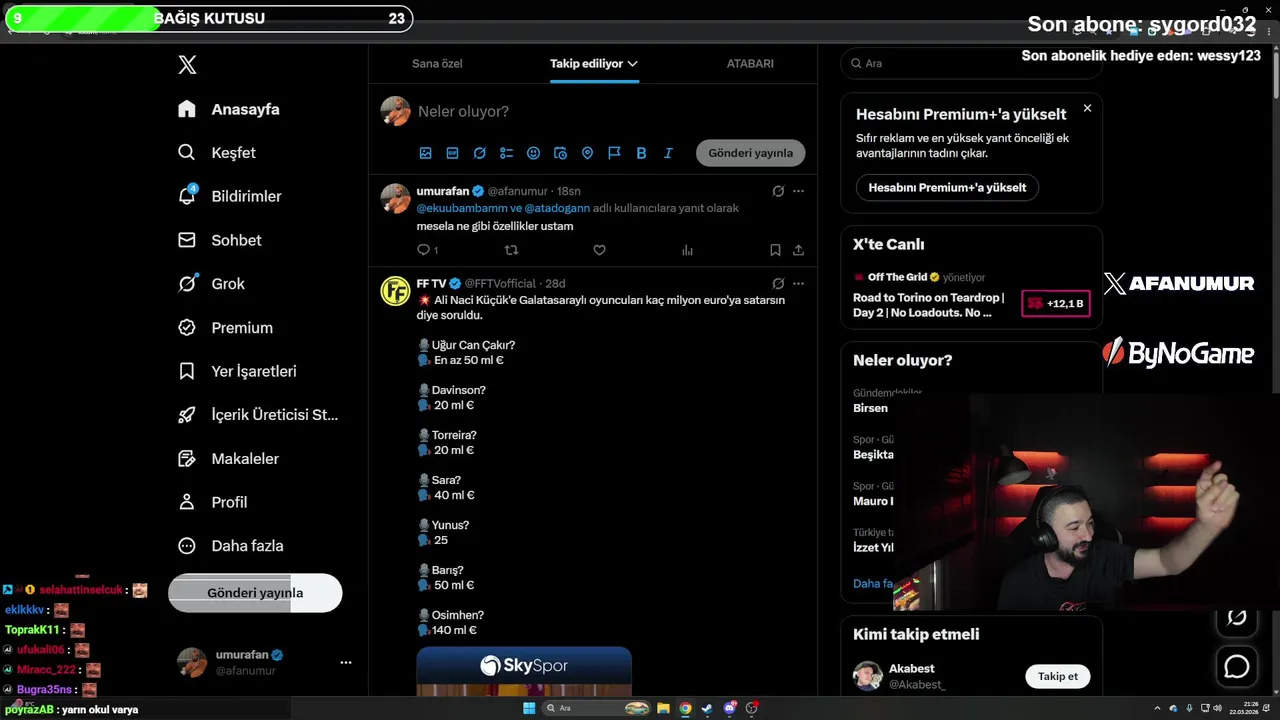Open the Sohbet messages page
This screenshot has width=1280, height=720.
220,240
